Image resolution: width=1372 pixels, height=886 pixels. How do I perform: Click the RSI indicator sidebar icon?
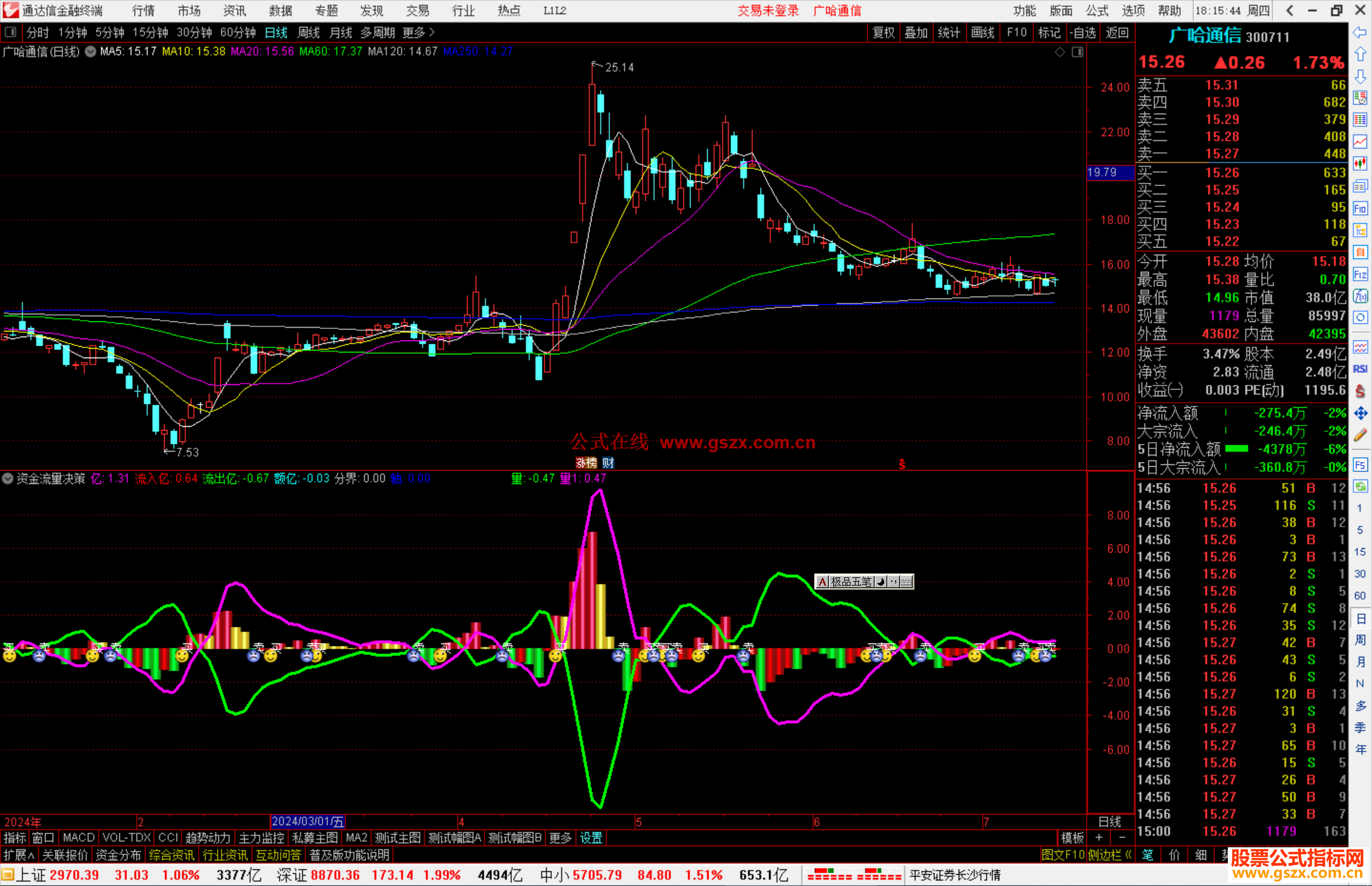pyautogui.click(x=1360, y=369)
